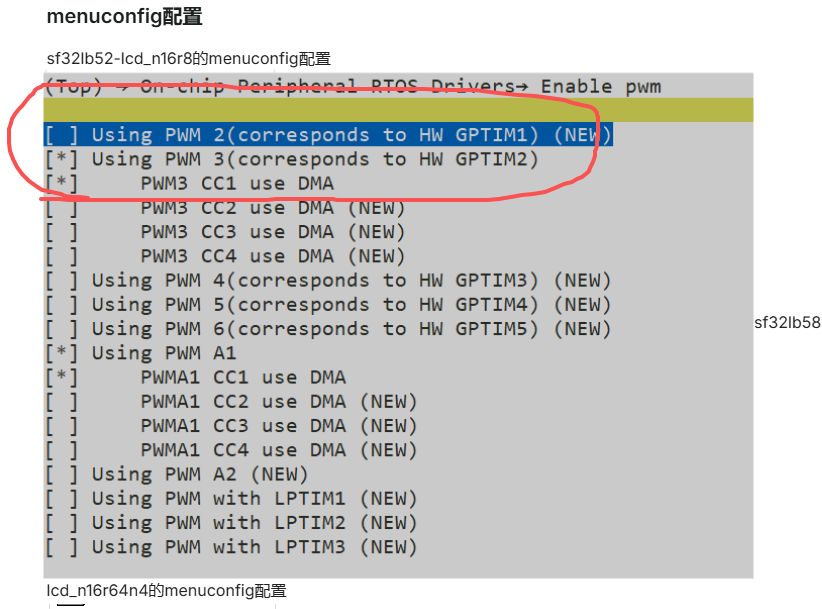Image resolution: width=822 pixels, height=609 pixels.
Task: Check Using PWM 5 (HW GPTIM4)
Action: click(61, 304)
